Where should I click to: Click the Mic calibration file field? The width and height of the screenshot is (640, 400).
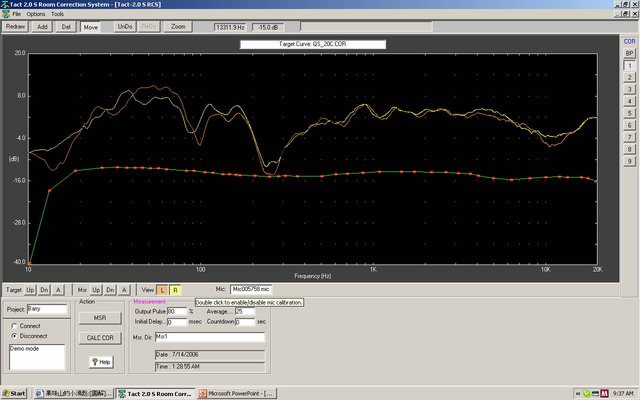pyautogui.click(x=251, y=289)
